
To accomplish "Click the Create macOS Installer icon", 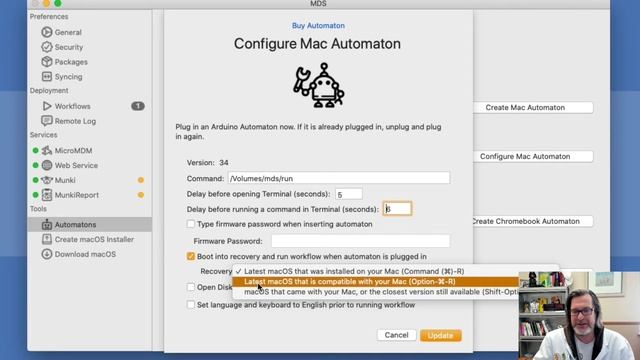I will [x=47, y=239].
